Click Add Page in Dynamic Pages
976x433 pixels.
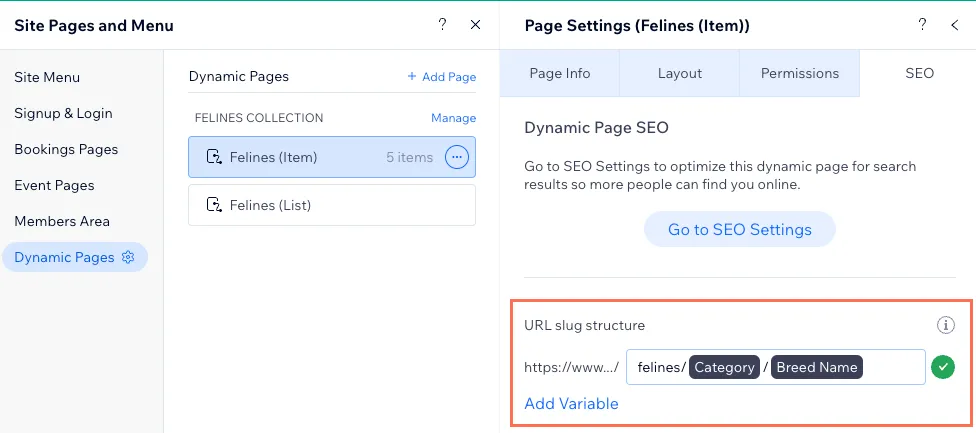pyautogui.click(x=441, y=77)
